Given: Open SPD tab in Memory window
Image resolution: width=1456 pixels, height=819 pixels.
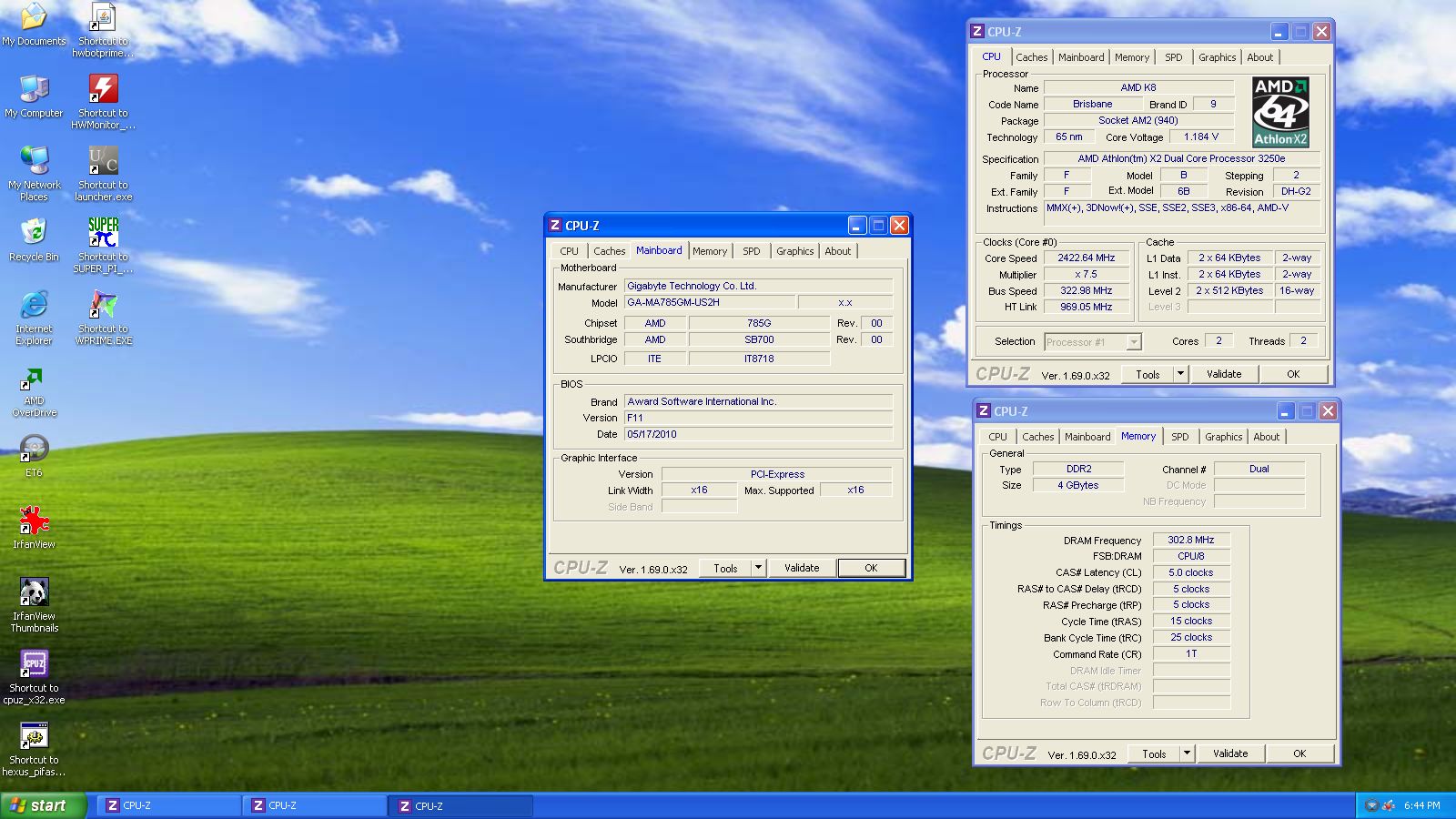Looking at the screenshot, I should pos(1179,437).
